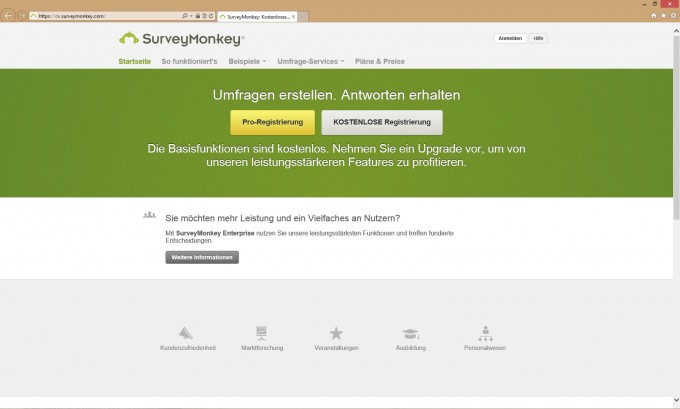Viewport: 680px width, 409px height.
Task: Click the refresh icon in address bar
Action: [211, 16]
